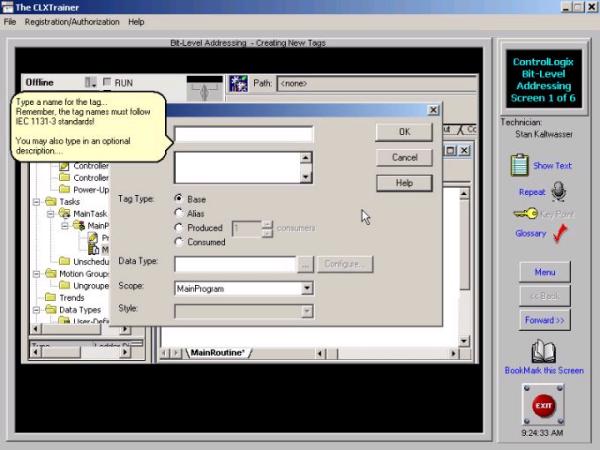Click the Help button in the dialog
Viewport: 600px width, 450px height.
(404, 183)
